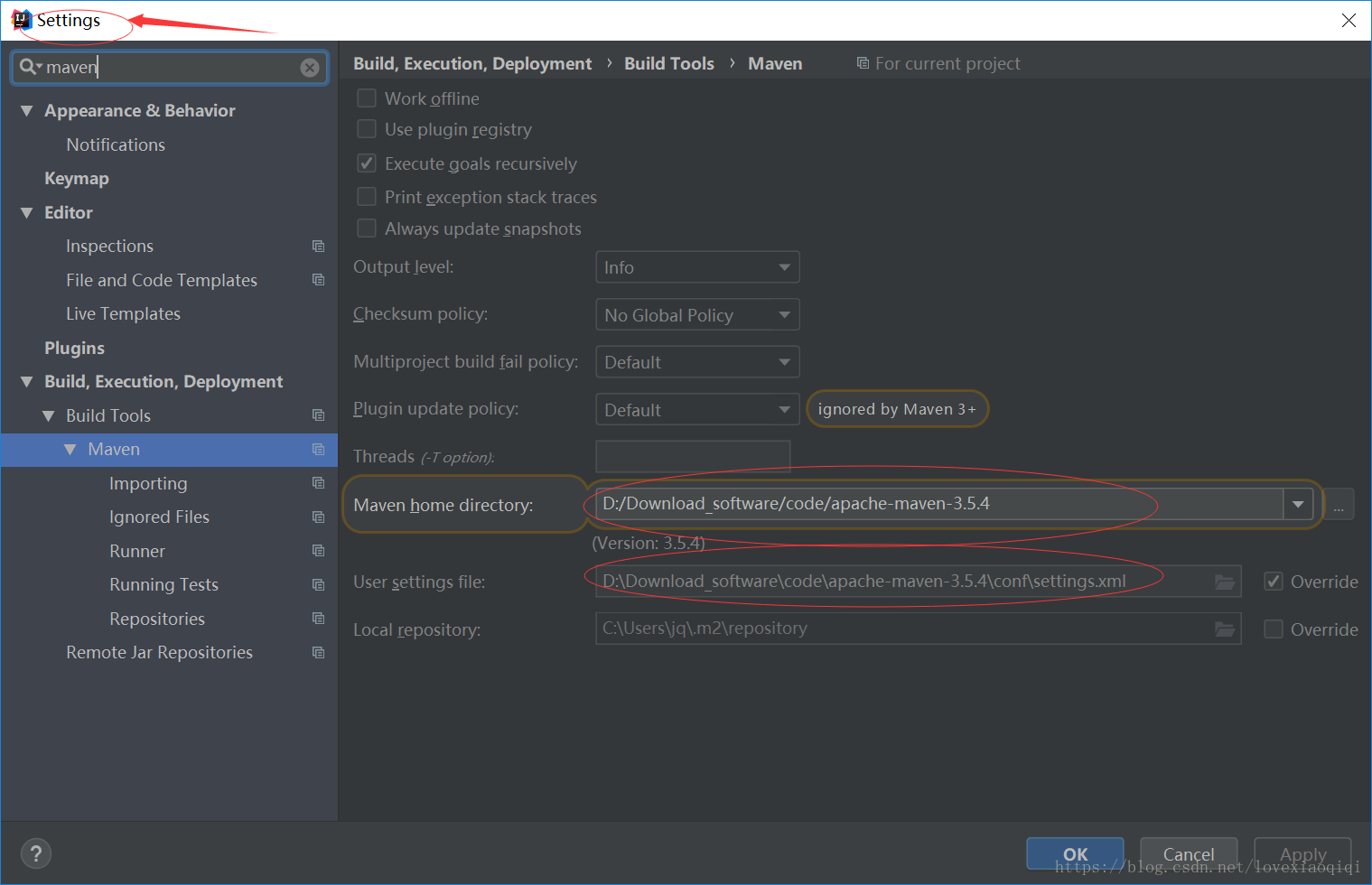Screen dimensions: 1372x885
Task: Click the search history dropdown arrow by magnifier
Action: pyautogui.click(x=40, y=68)
